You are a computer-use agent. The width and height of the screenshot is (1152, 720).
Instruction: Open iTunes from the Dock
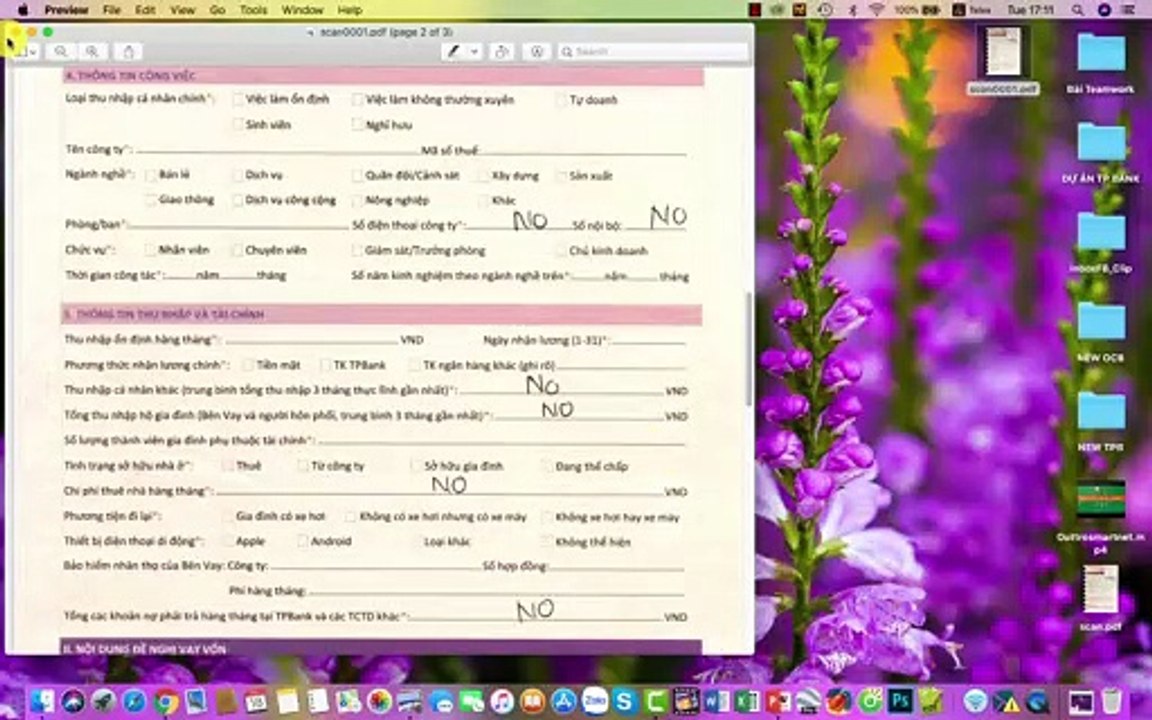(x=502, y=701)
